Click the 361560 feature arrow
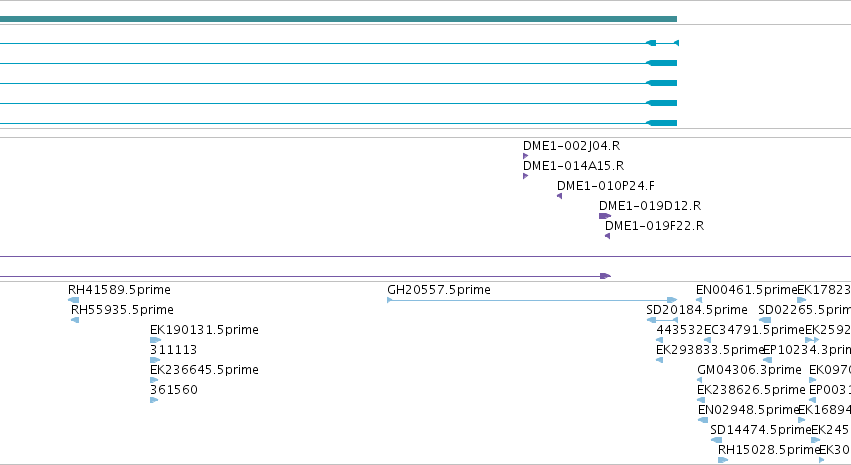 point(154,400)
